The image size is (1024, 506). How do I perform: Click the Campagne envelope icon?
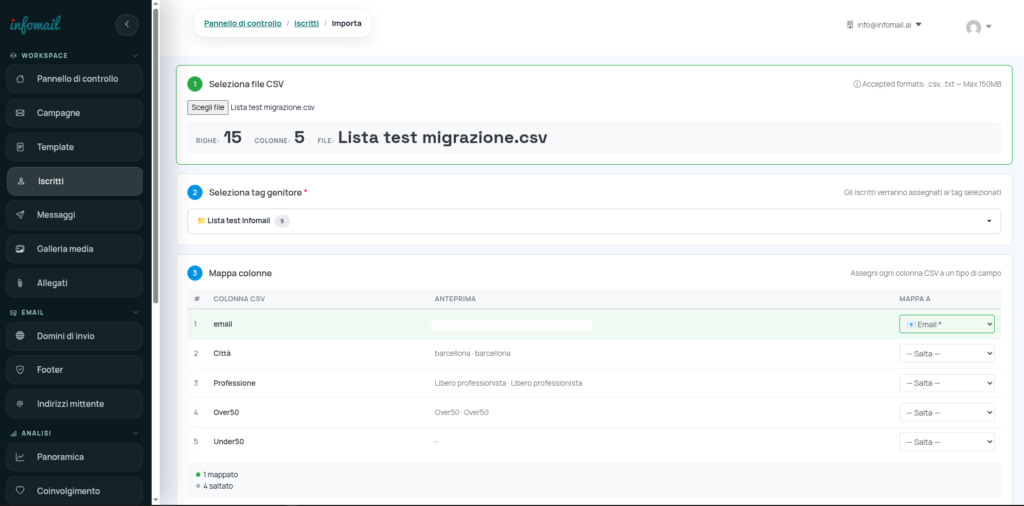[x=21, y=113]
